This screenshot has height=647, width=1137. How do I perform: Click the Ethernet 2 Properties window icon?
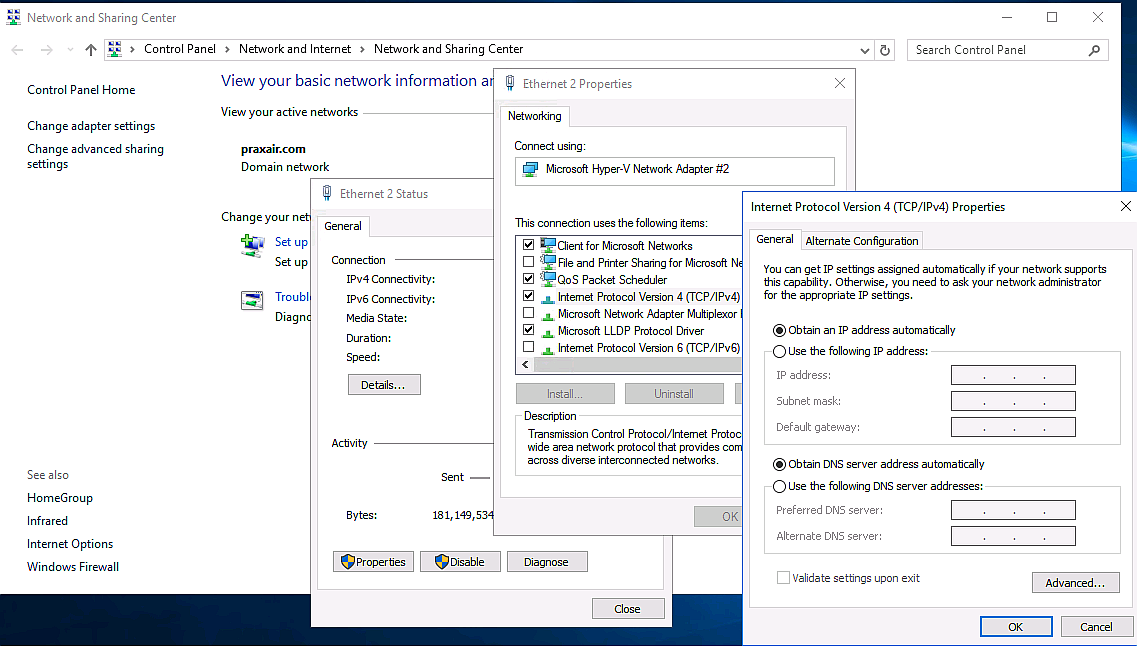click(x=510, y=83)
